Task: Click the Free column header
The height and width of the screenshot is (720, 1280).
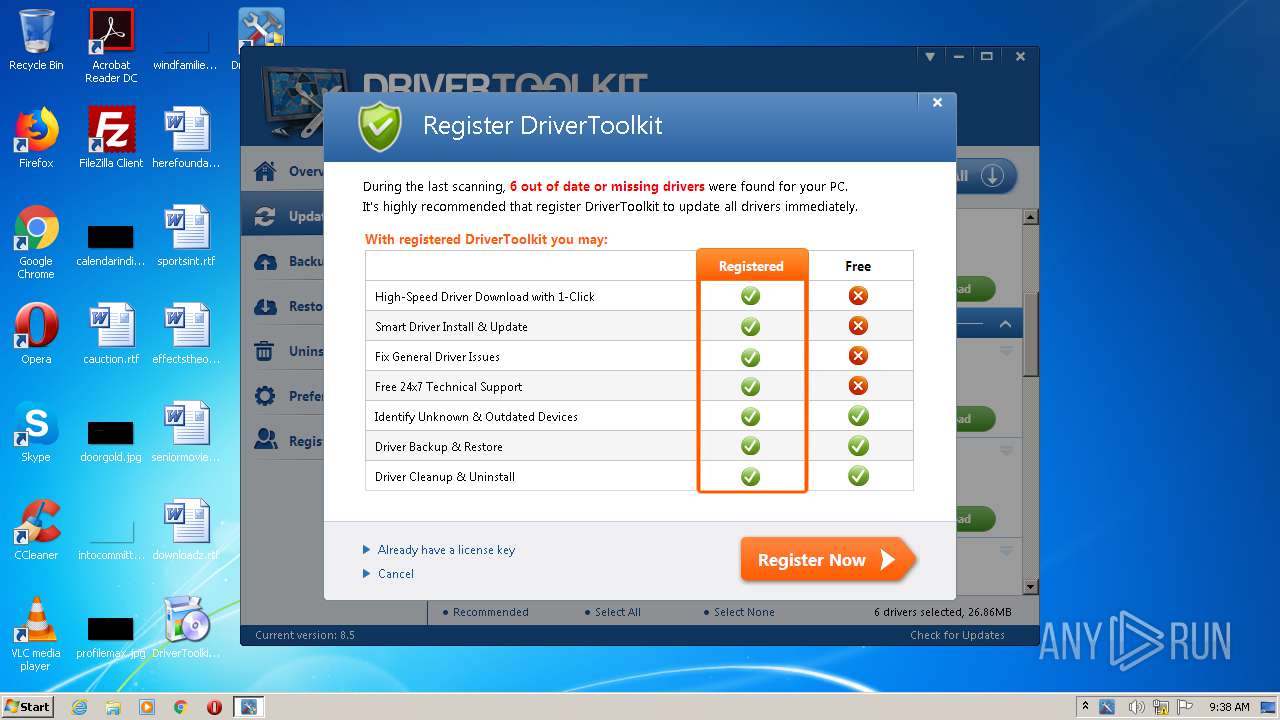Action: 858,266
